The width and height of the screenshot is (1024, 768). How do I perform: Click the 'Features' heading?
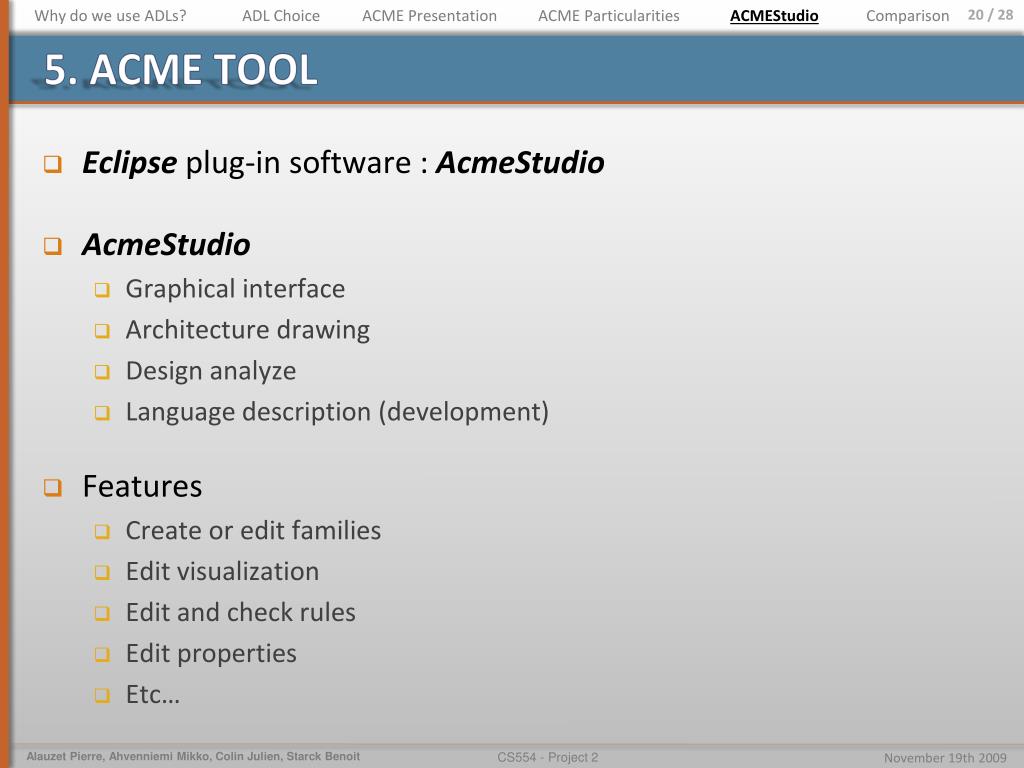(x=142, y=487)
